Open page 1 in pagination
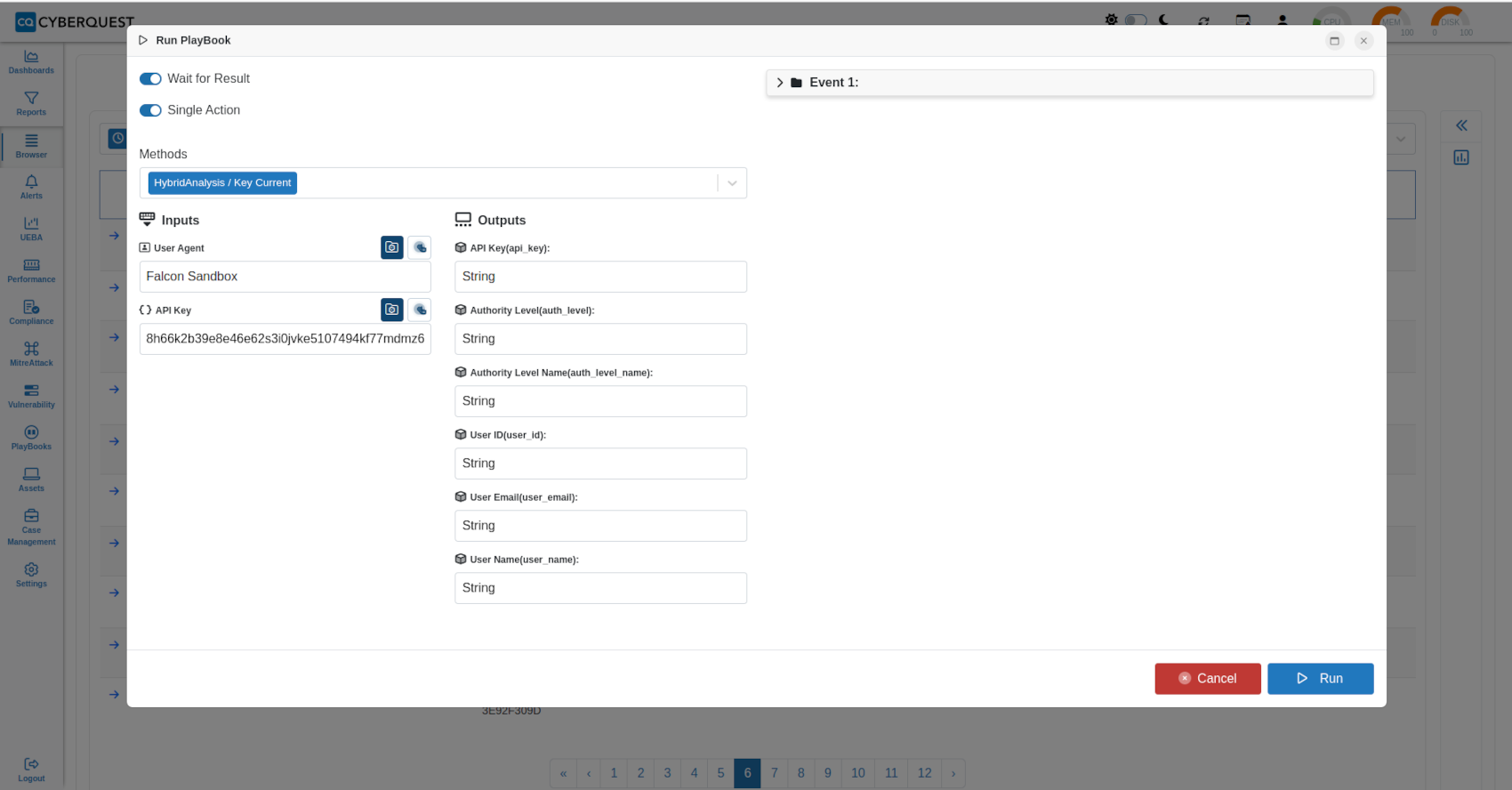This screenshot has width=1512, height=790. pos(614,773)
